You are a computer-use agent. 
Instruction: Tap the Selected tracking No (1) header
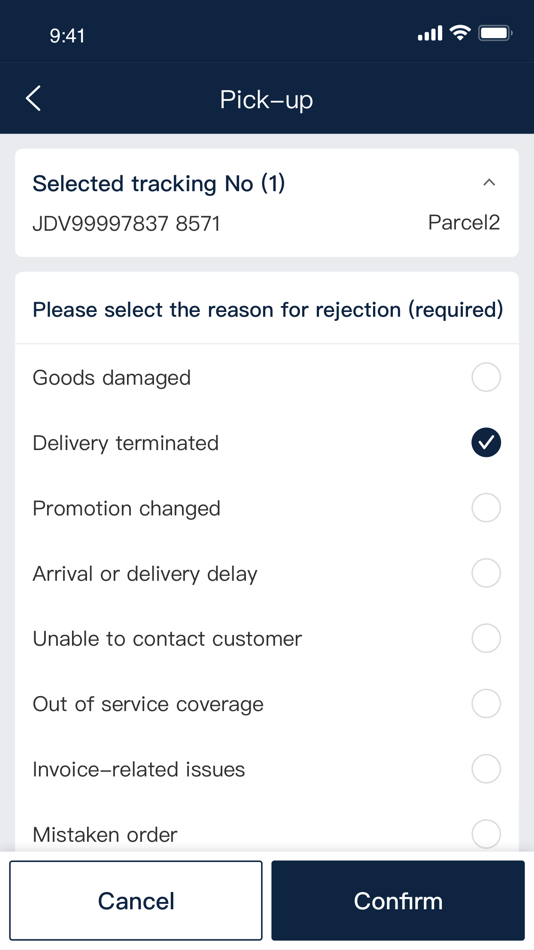coord(159,183)
